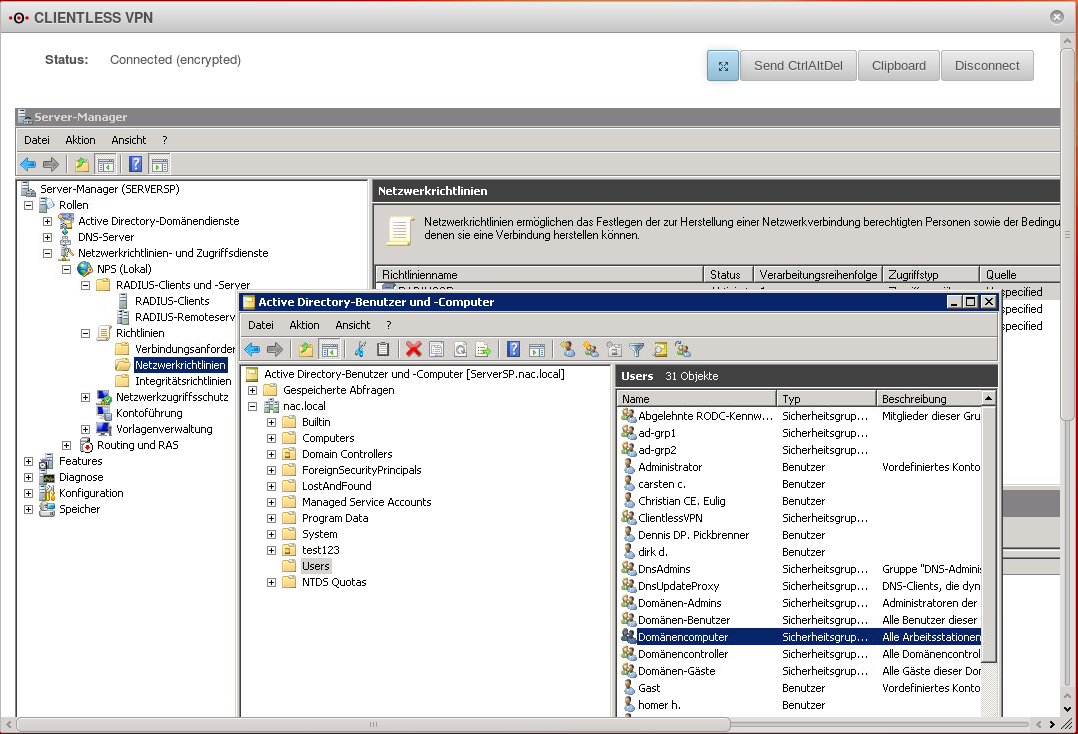The image size is (1078, 734).
Task: Click the blue help icon in Server-Manager toolbar
Action: pos(136,165)
